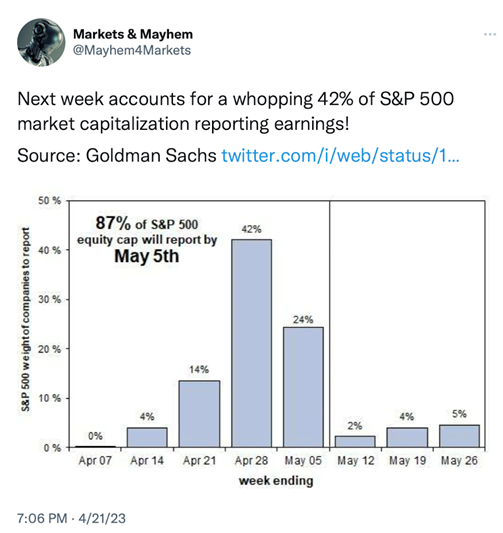
Task: Click the 87% of S&P 500 annotation
Action: 147,224
